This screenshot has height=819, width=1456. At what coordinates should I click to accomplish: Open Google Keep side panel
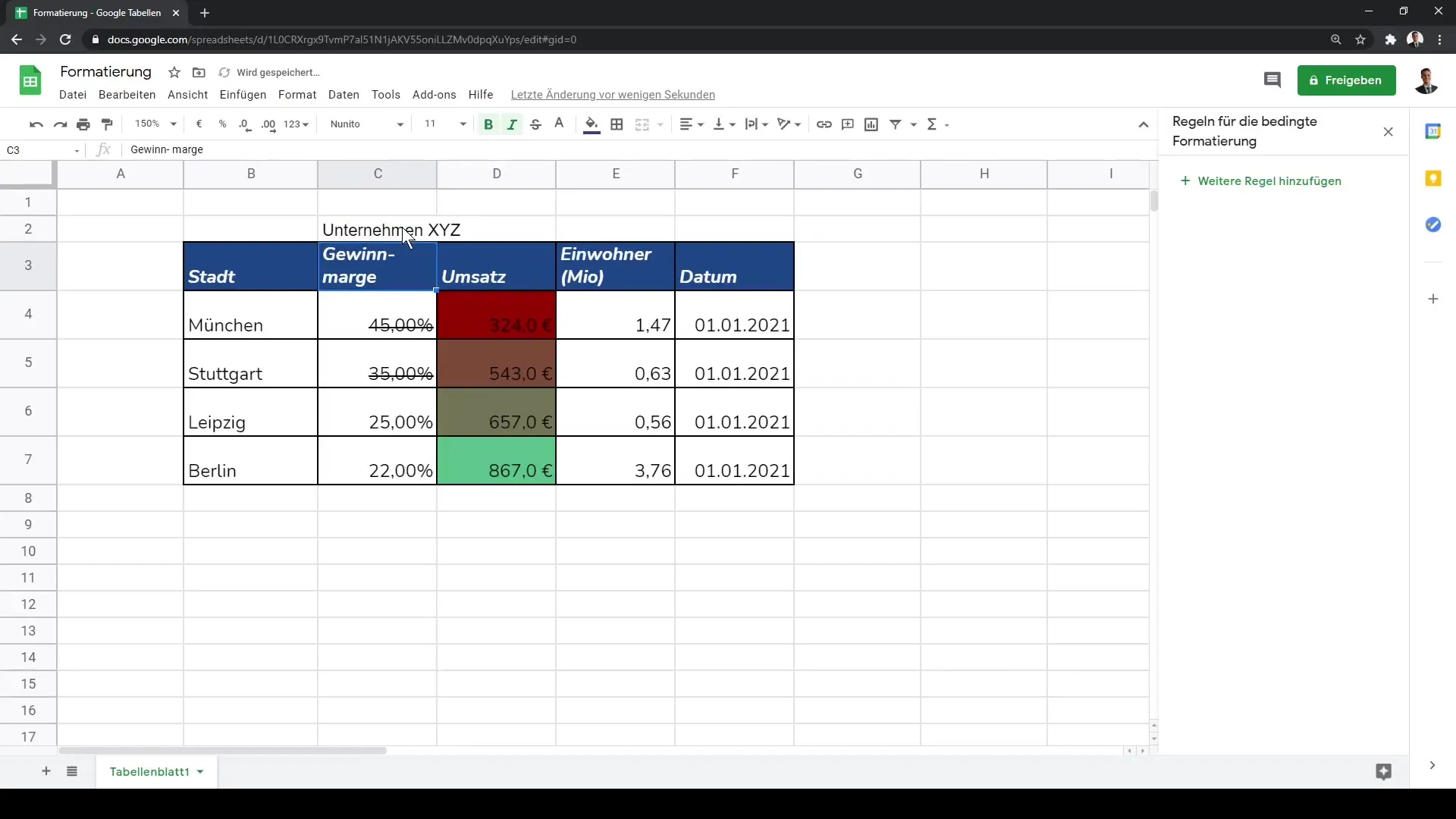[x=1432, y=178]
